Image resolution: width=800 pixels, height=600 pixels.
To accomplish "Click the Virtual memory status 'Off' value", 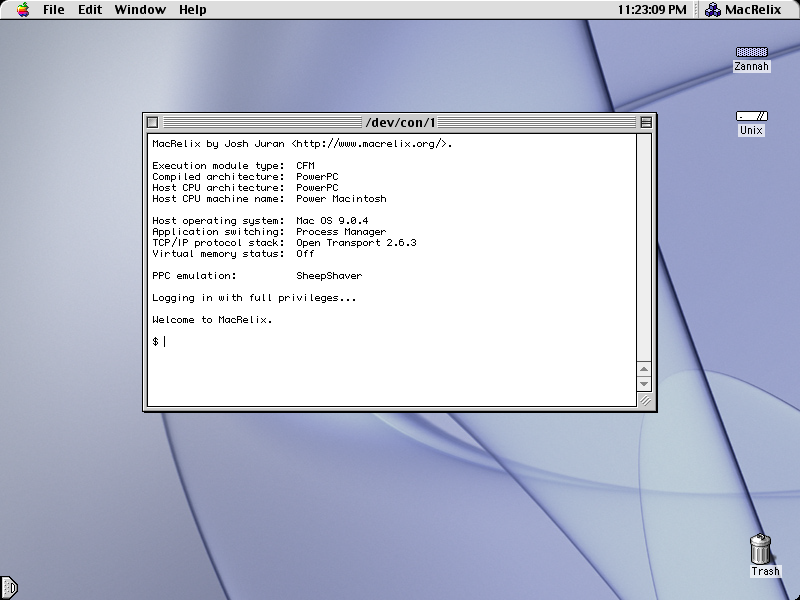I will [x=305, y=254].
